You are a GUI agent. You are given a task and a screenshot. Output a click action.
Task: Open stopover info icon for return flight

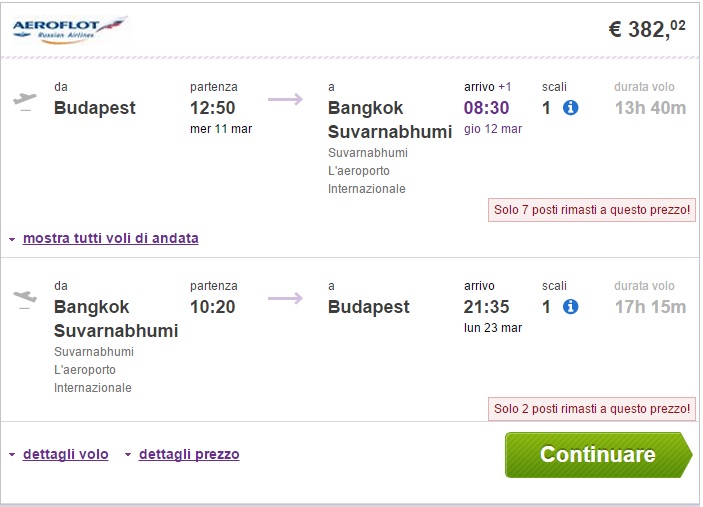click(x=571, y=307)
